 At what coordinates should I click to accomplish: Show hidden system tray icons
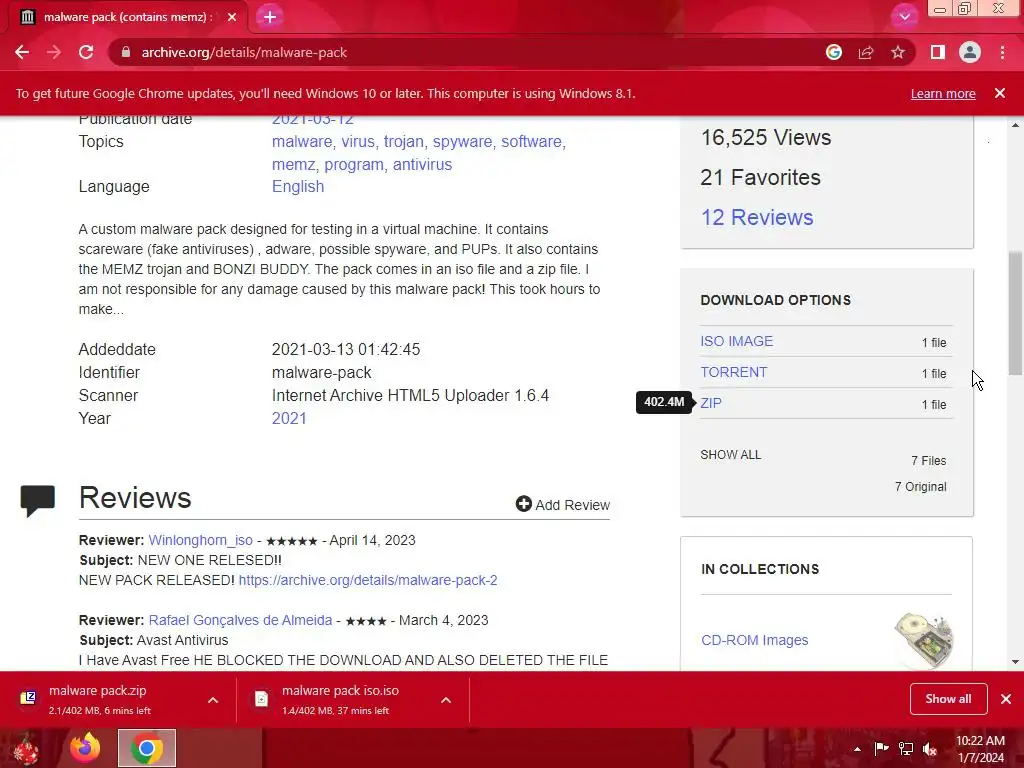click(857, 749)
